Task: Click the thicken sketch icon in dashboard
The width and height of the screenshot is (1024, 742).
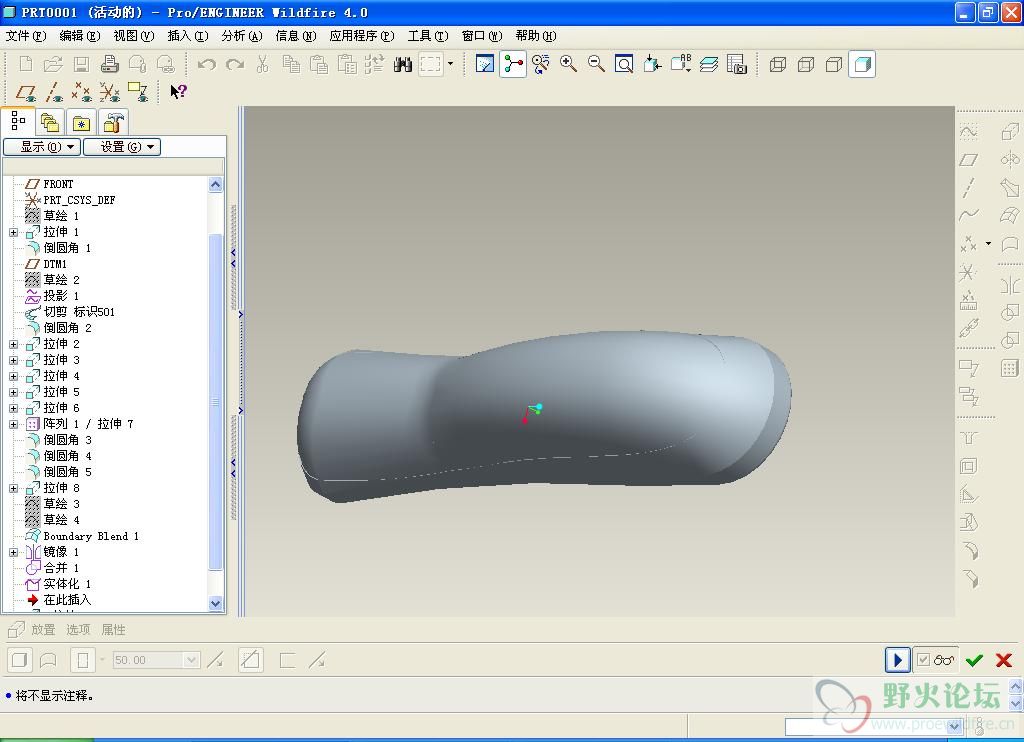Action: pos(287,660)
